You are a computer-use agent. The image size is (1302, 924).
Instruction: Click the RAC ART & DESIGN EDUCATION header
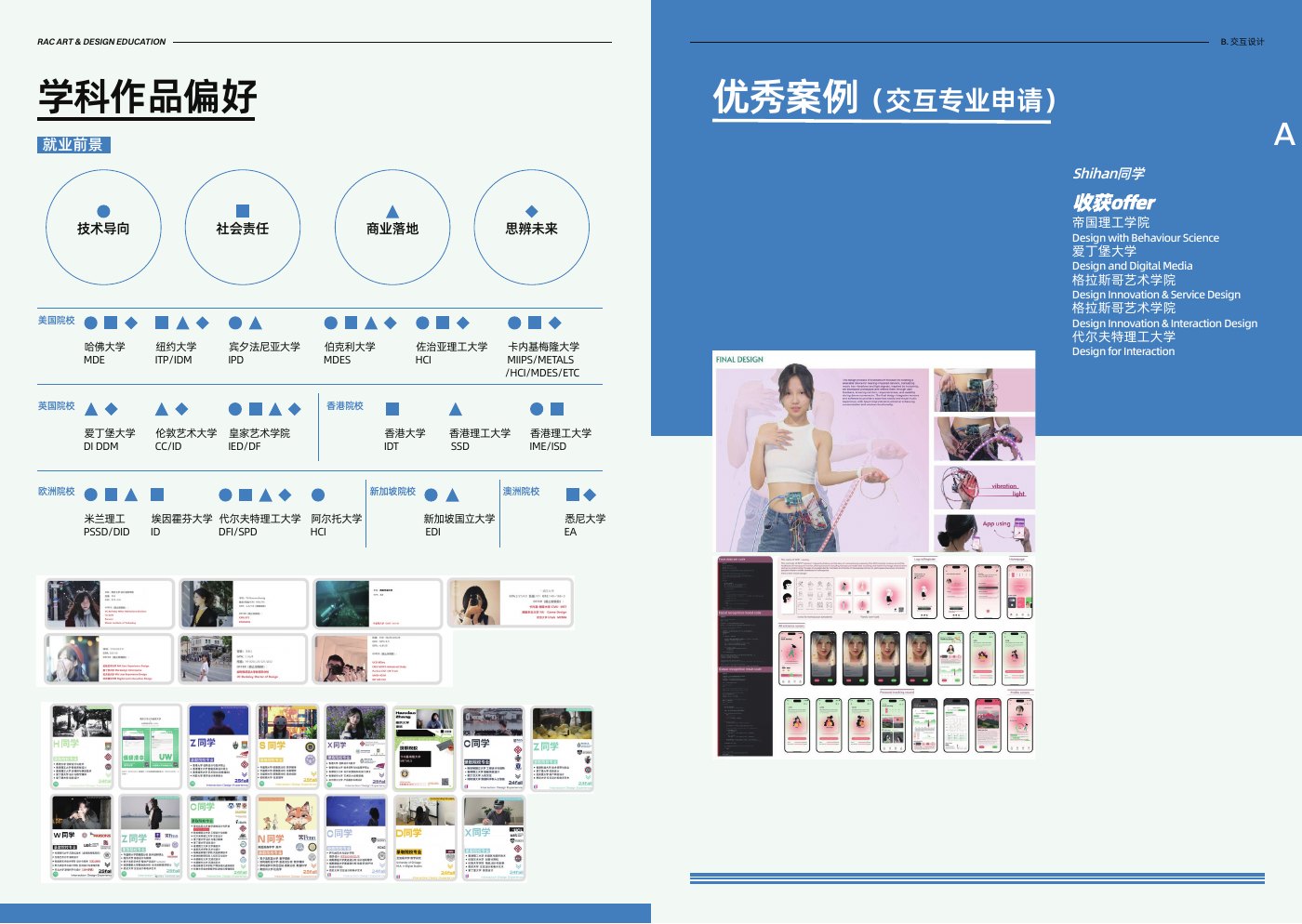101,42
